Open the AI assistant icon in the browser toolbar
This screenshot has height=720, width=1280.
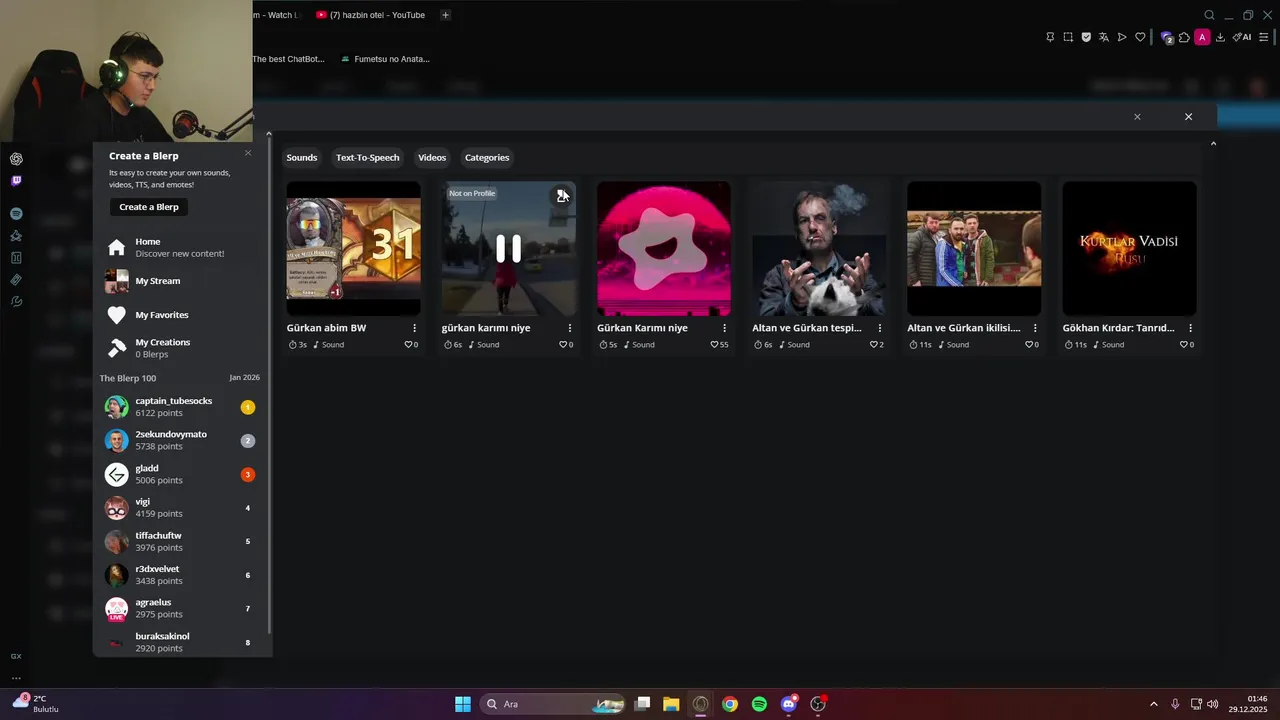coord(1242,37)
